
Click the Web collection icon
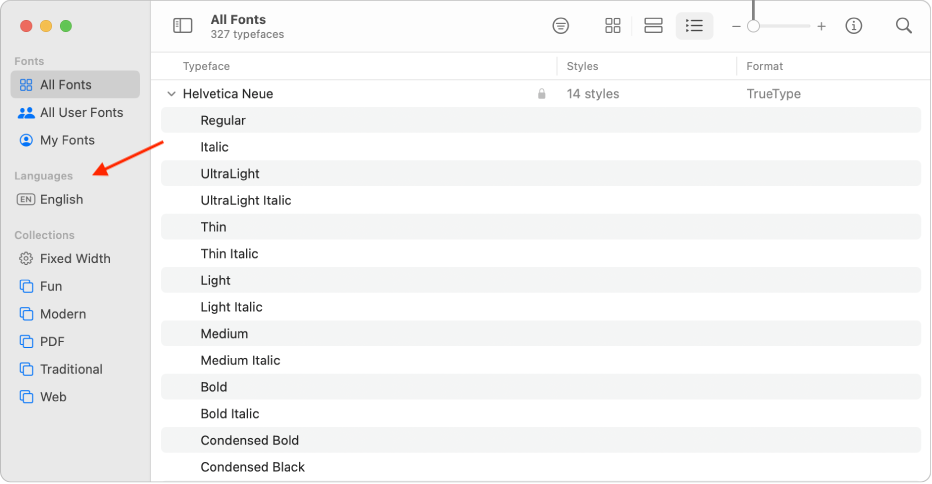pyautogui.click(x=26, y=397)
